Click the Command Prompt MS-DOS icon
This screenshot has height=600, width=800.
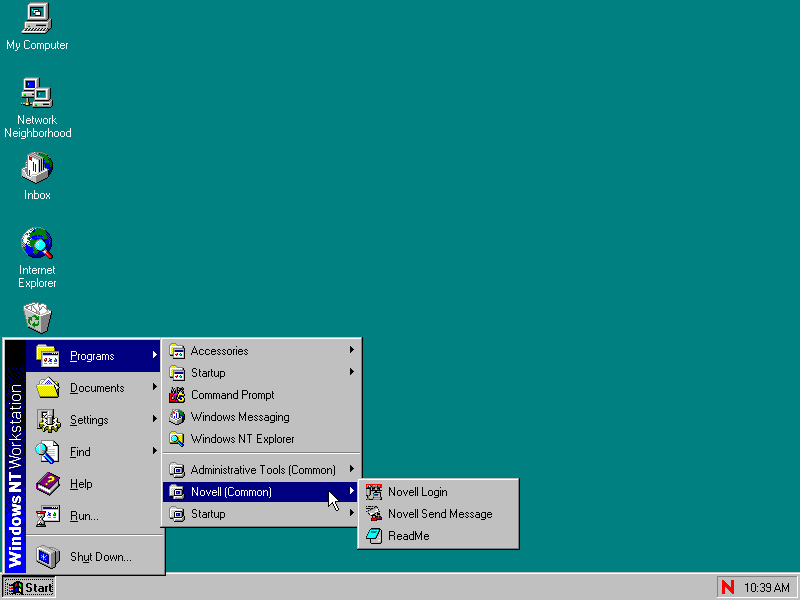[177, 395]
